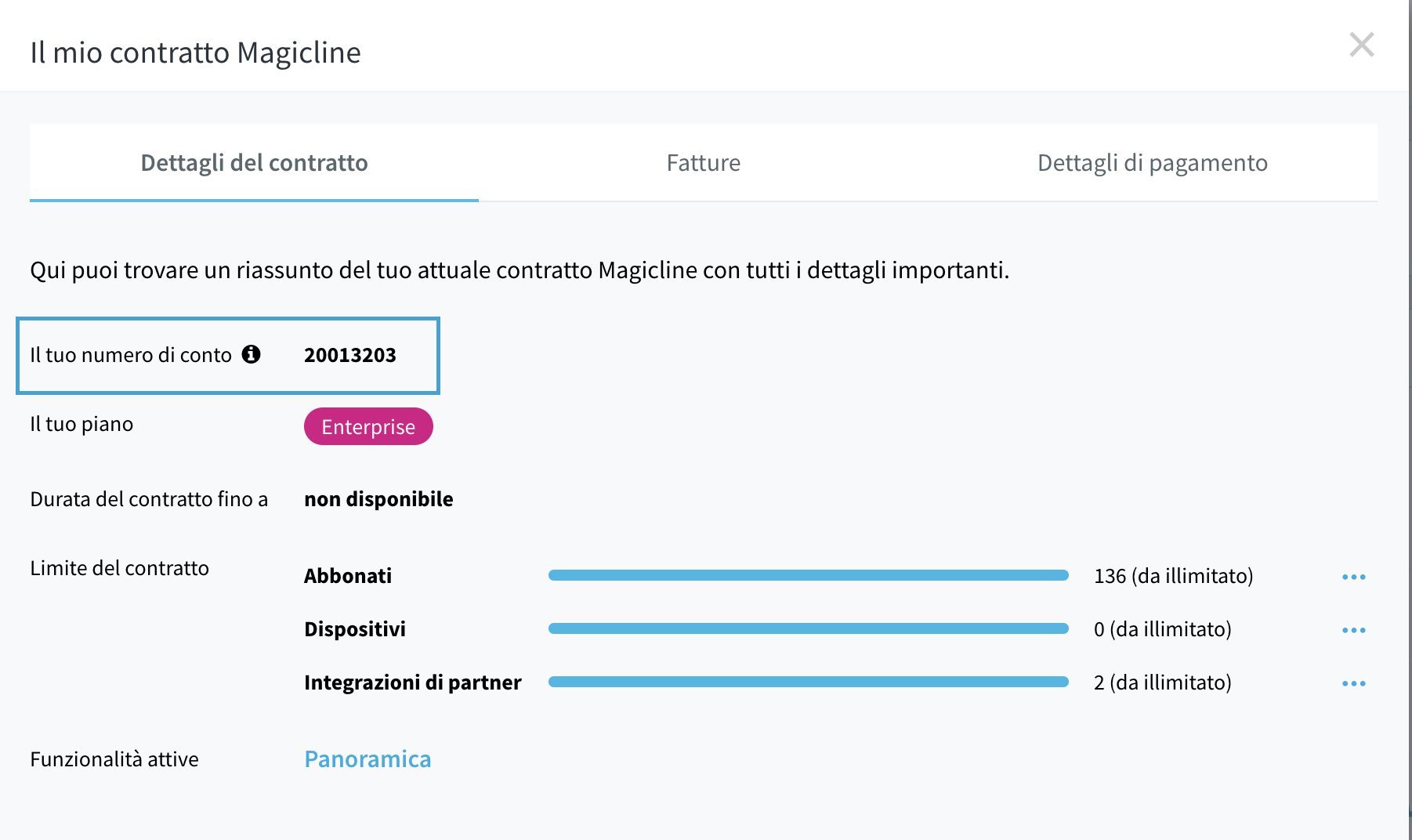Switch to the Fatture tab
1412x840 pixels.
[703, 162]
